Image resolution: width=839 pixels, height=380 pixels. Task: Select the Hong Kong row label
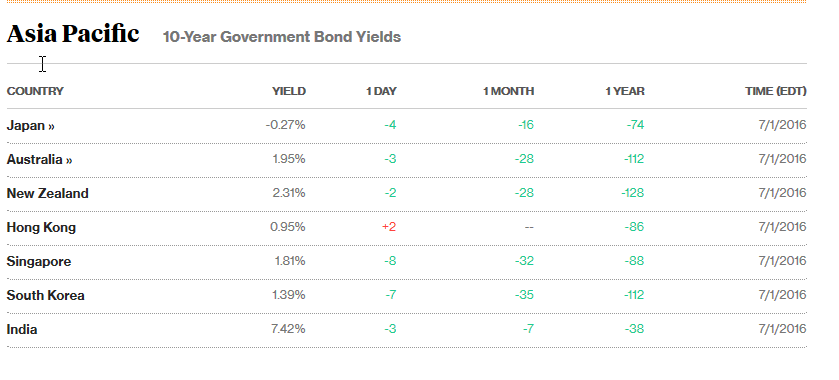coord(41,227)
